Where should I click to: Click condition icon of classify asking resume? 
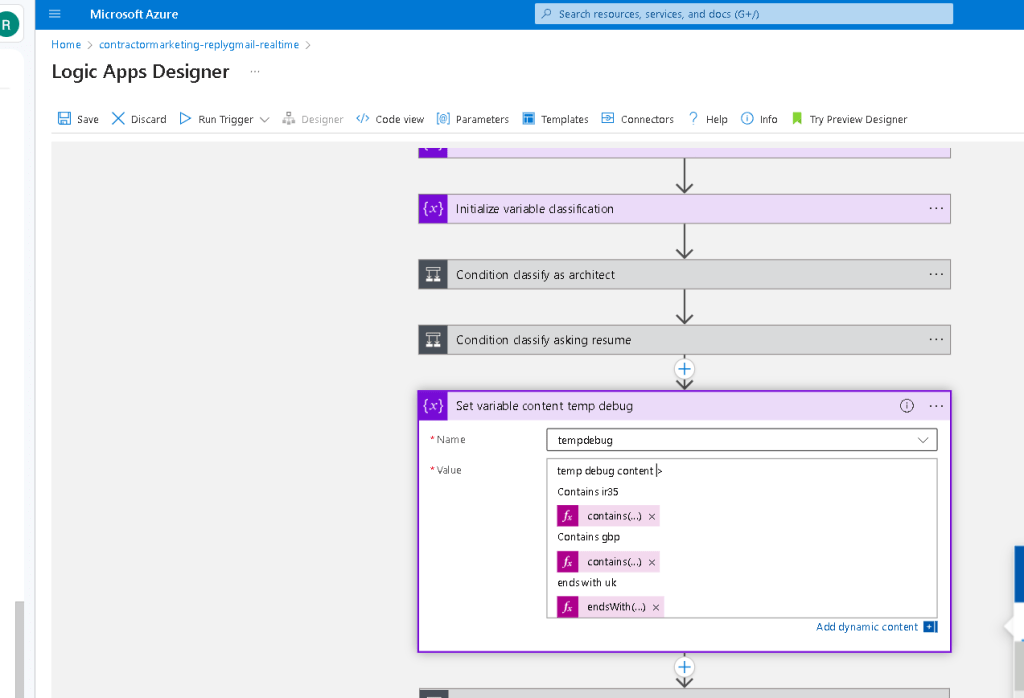click(x=433, y=340)
